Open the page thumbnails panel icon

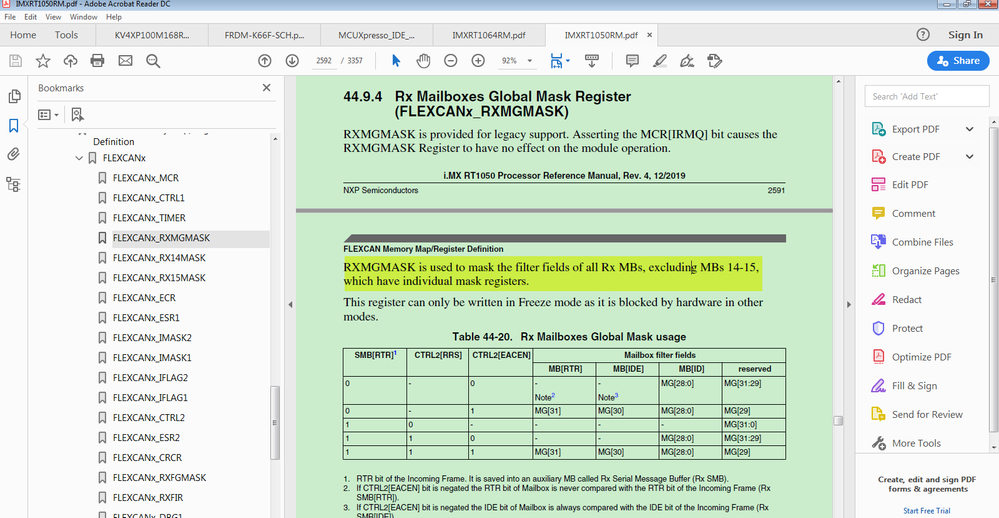coord(13,96)
